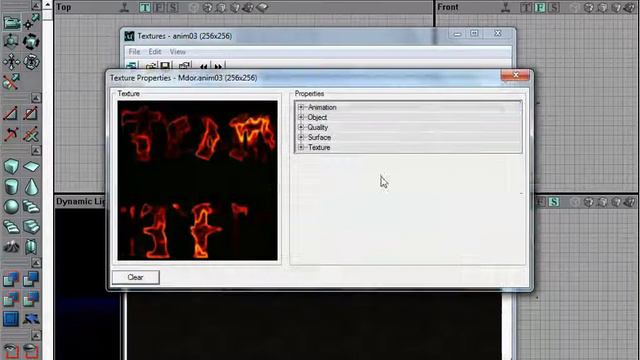Select the Actor Rotate tool
Screen dimensions: 640x360
coord(31,42)
